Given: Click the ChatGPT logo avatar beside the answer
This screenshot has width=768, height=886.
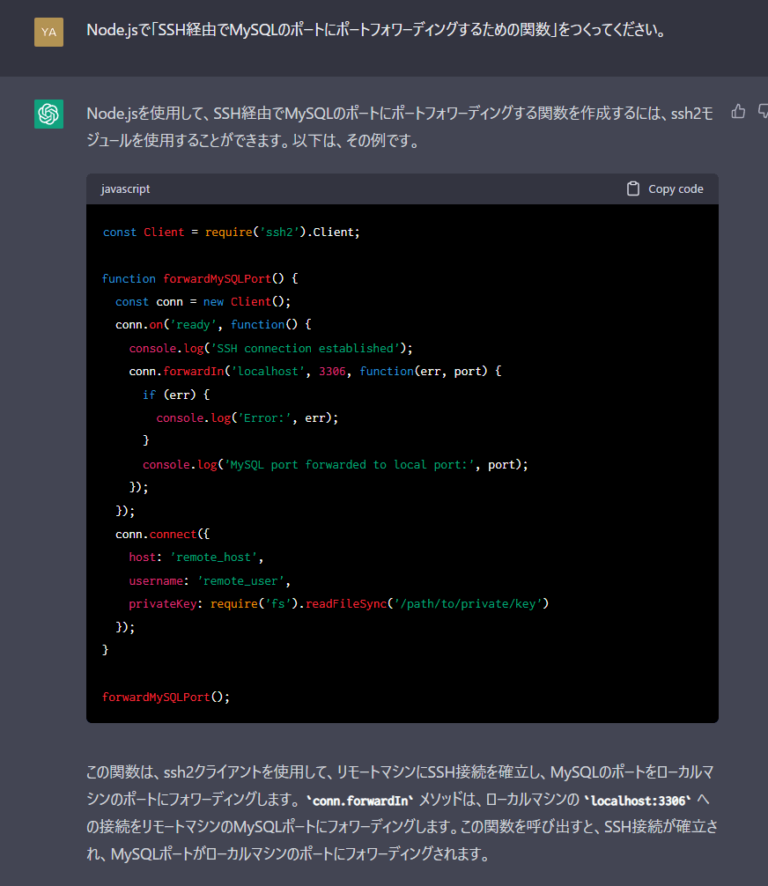Looking at the screenshot, I should 48,112.
